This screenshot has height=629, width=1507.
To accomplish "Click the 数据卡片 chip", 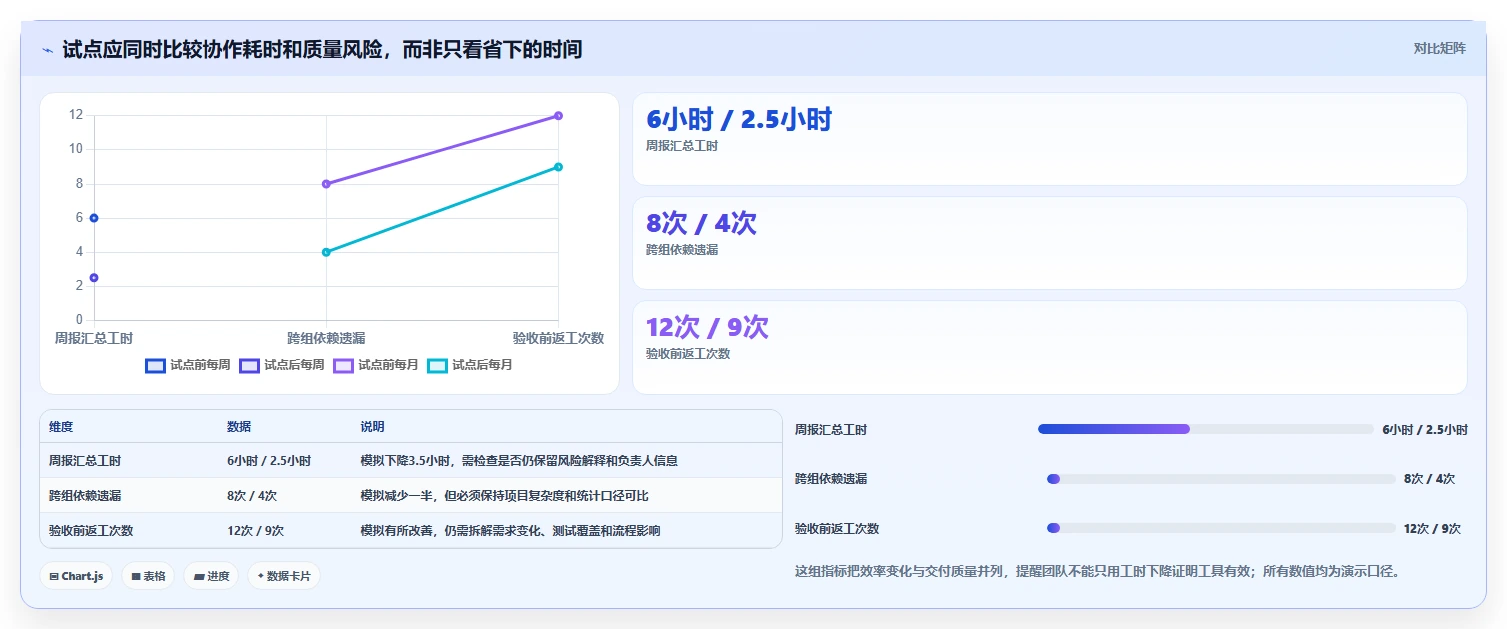I will (x=284, y=576).
